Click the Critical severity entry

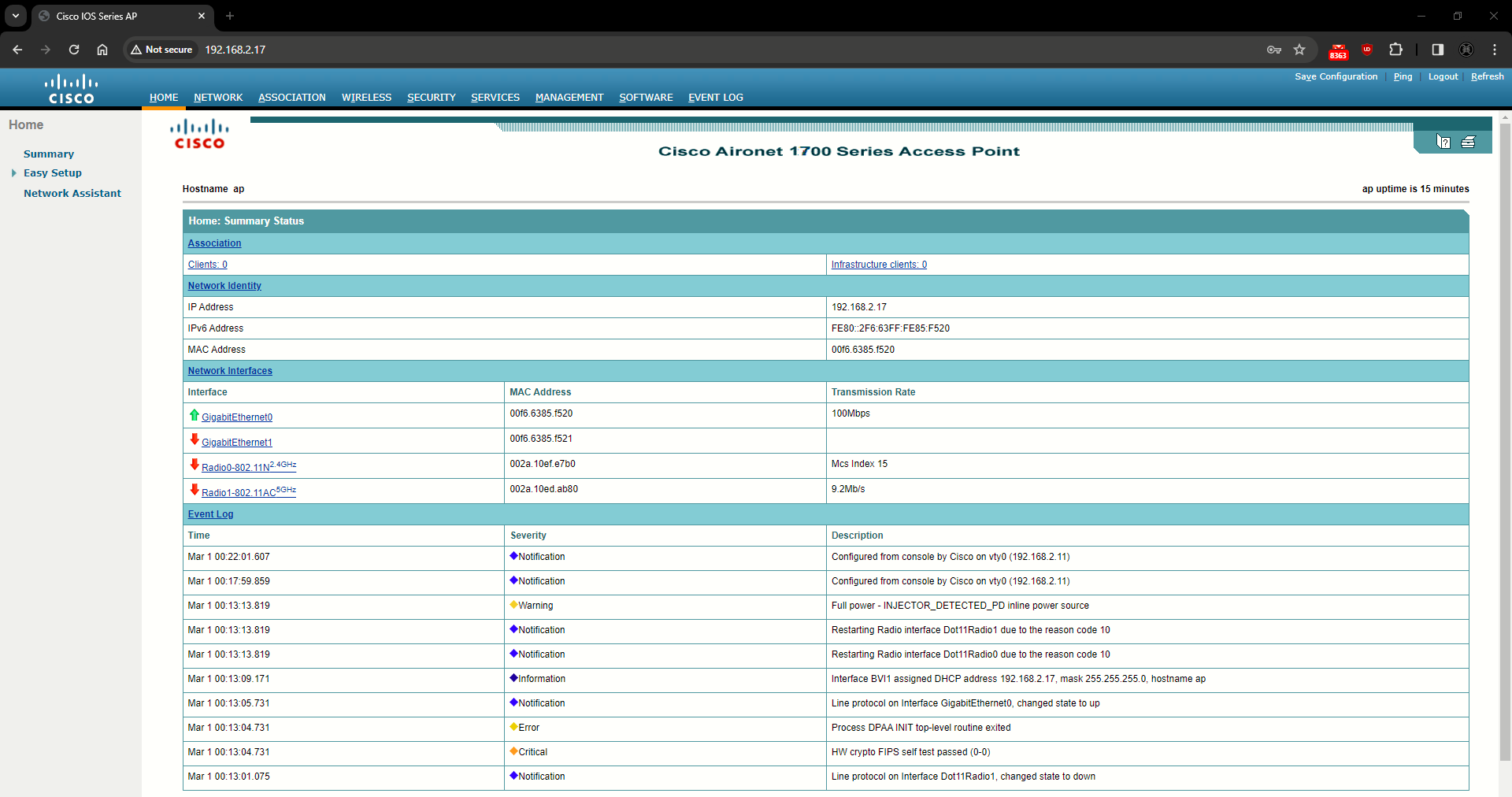coord(532,752)
